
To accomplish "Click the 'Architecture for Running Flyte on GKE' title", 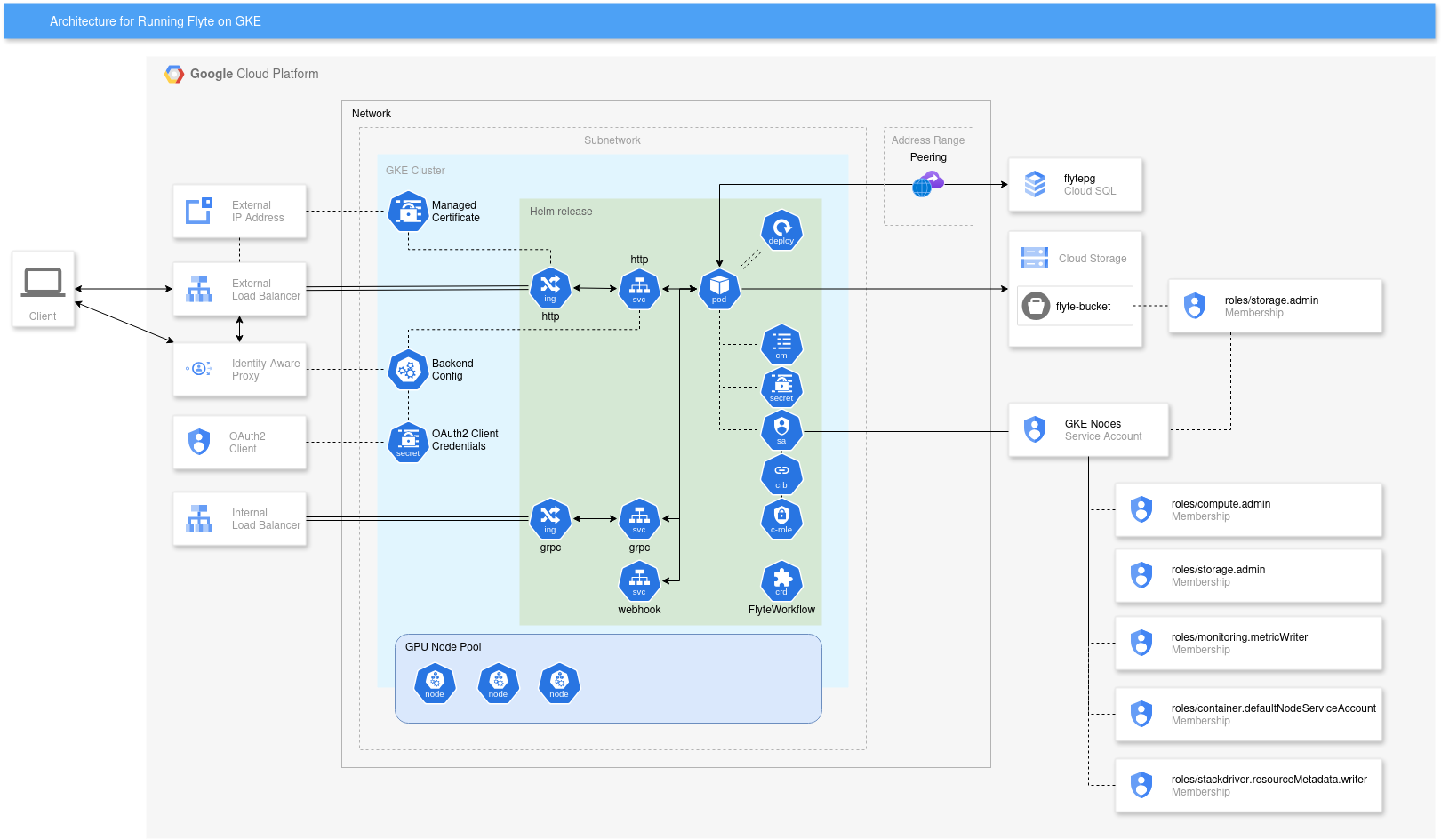I will point(156,21).
